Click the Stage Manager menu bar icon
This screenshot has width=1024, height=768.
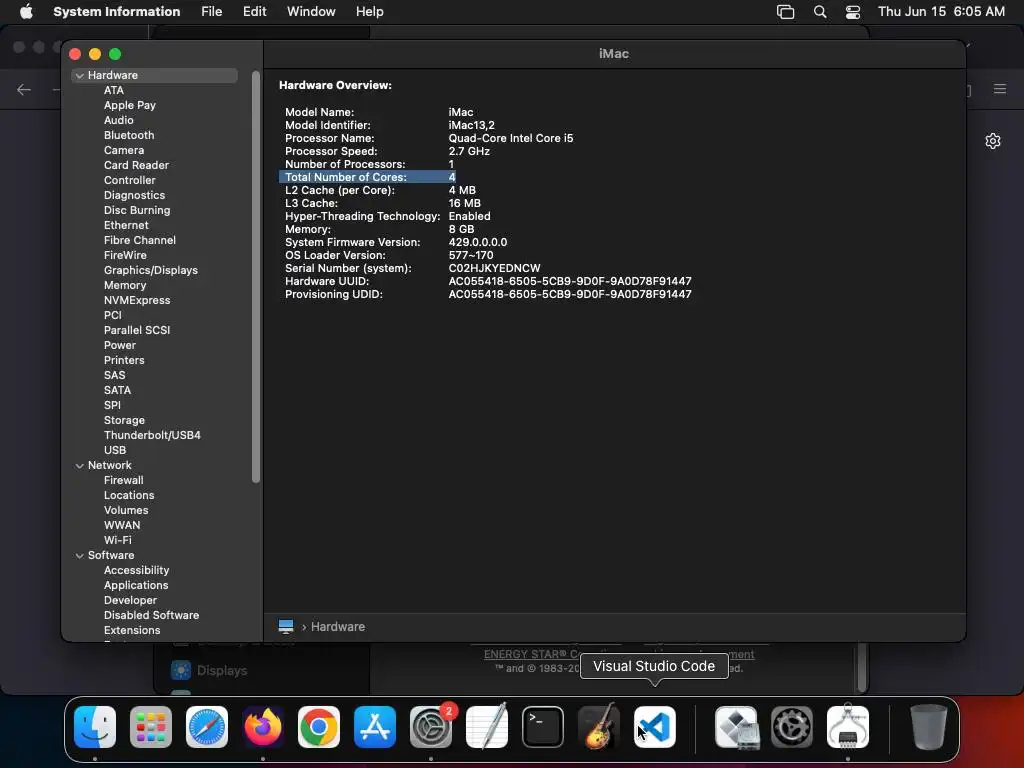coord(786,12)
